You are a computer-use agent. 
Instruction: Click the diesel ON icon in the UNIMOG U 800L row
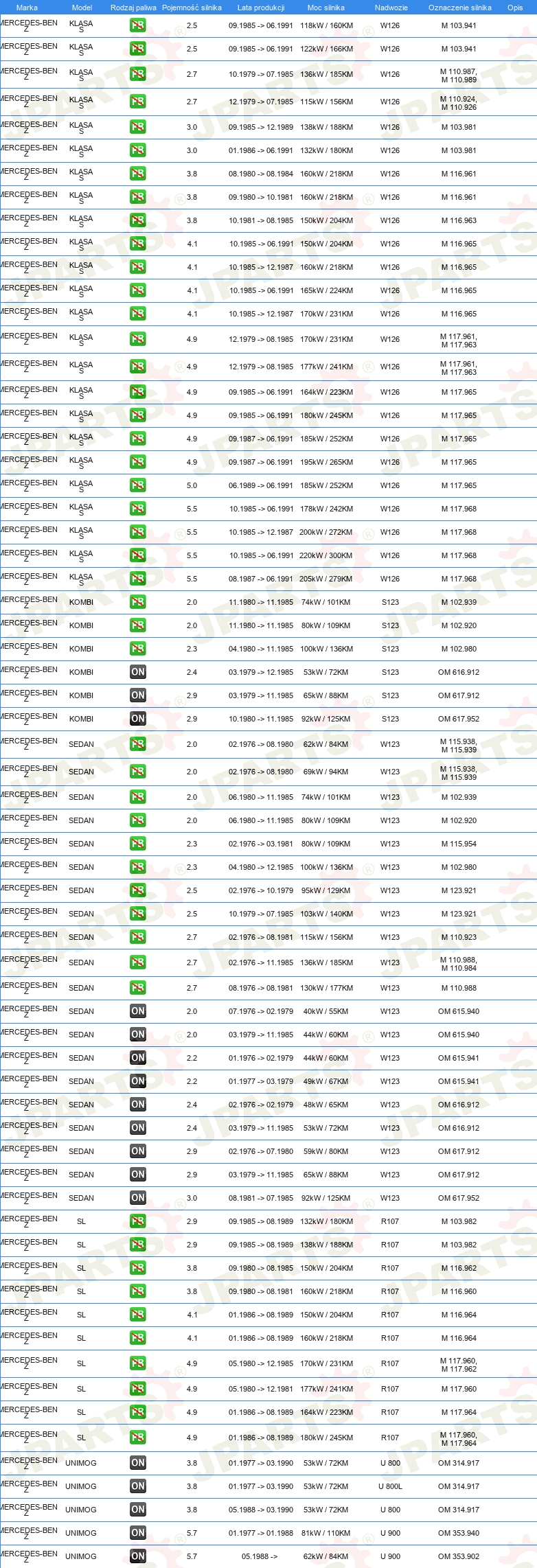(x=138, y=1486)
